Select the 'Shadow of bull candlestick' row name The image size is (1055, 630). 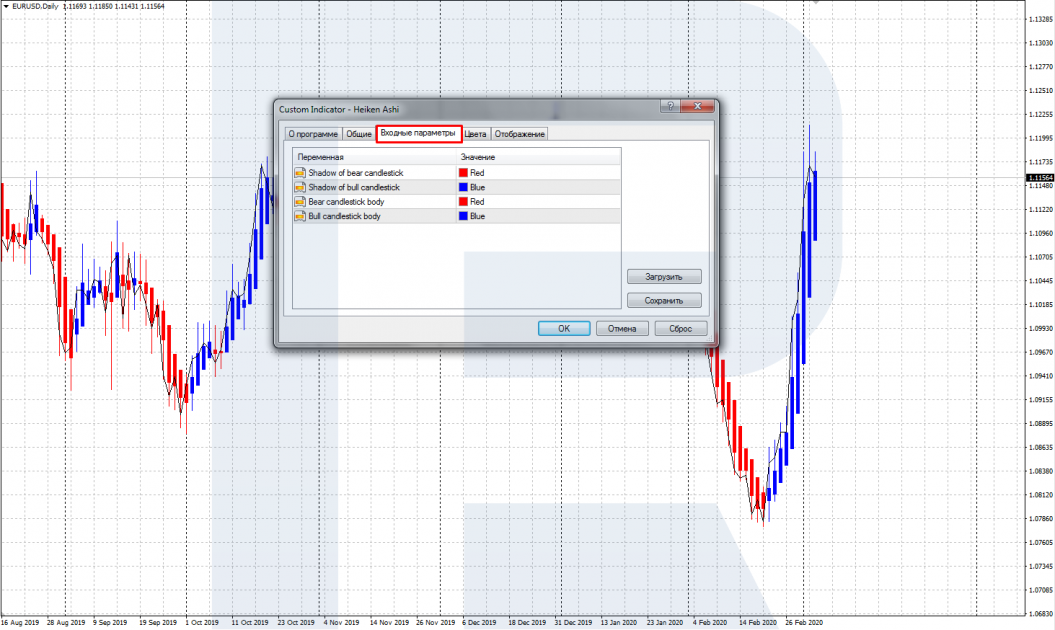coord(354,187)
